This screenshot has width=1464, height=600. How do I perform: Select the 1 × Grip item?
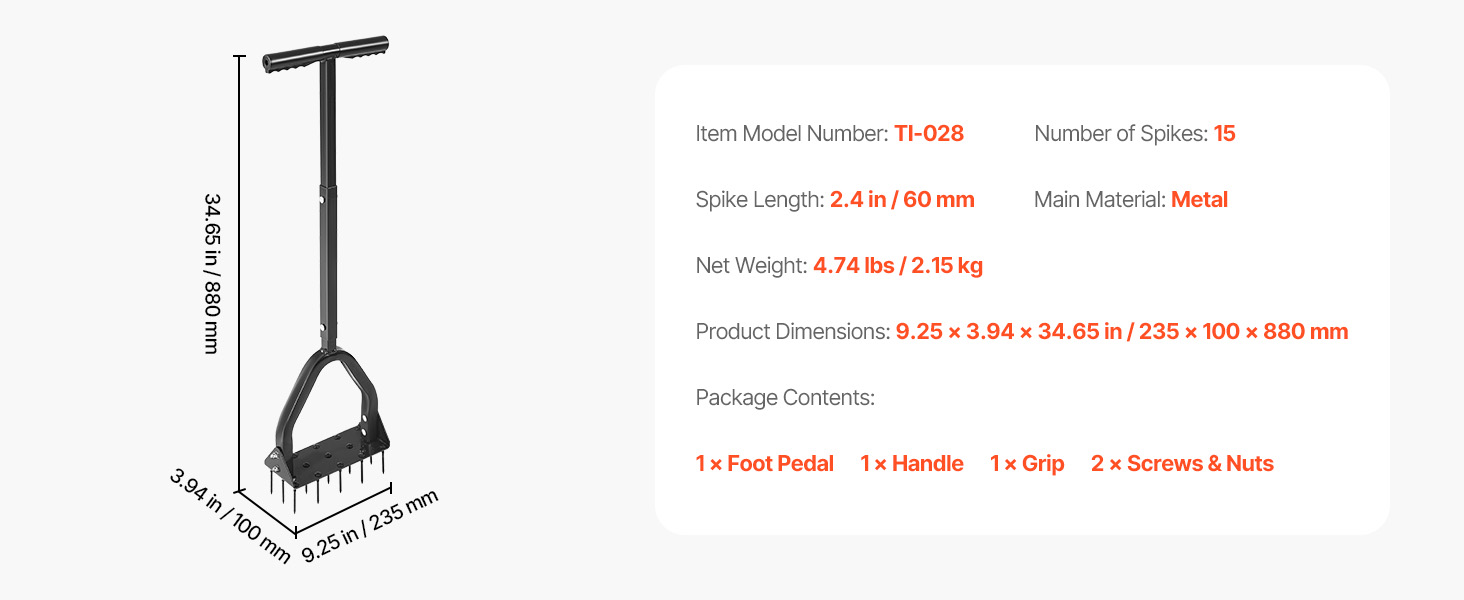1027,464
